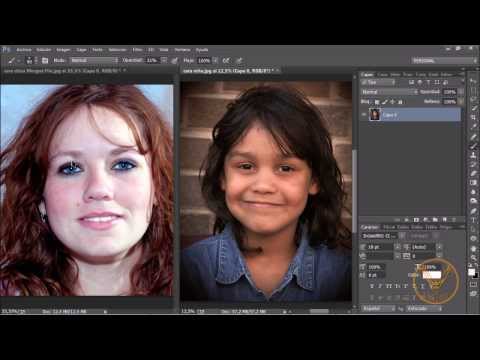Open the Flujo slider arrow
Viewport: 480px width, 360px height.
215,60
